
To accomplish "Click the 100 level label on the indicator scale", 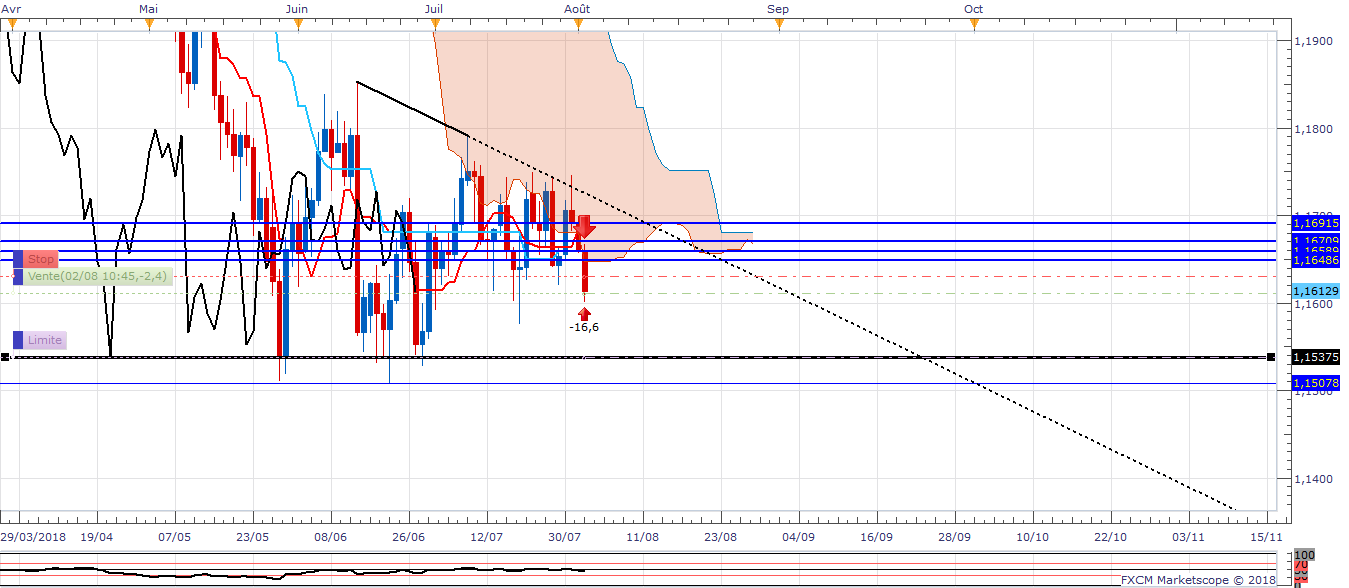I will coord(1303,554).
